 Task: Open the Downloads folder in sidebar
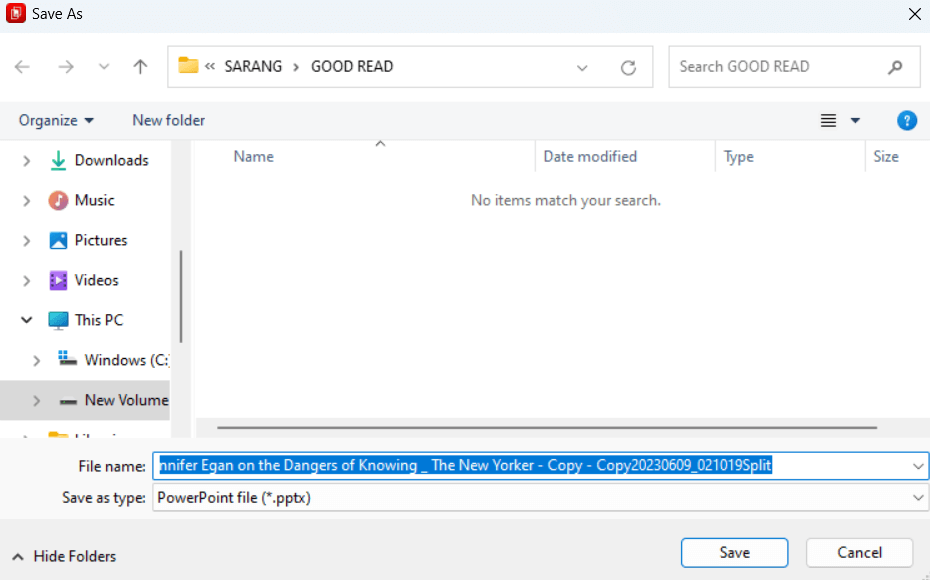tap(111, 160)
